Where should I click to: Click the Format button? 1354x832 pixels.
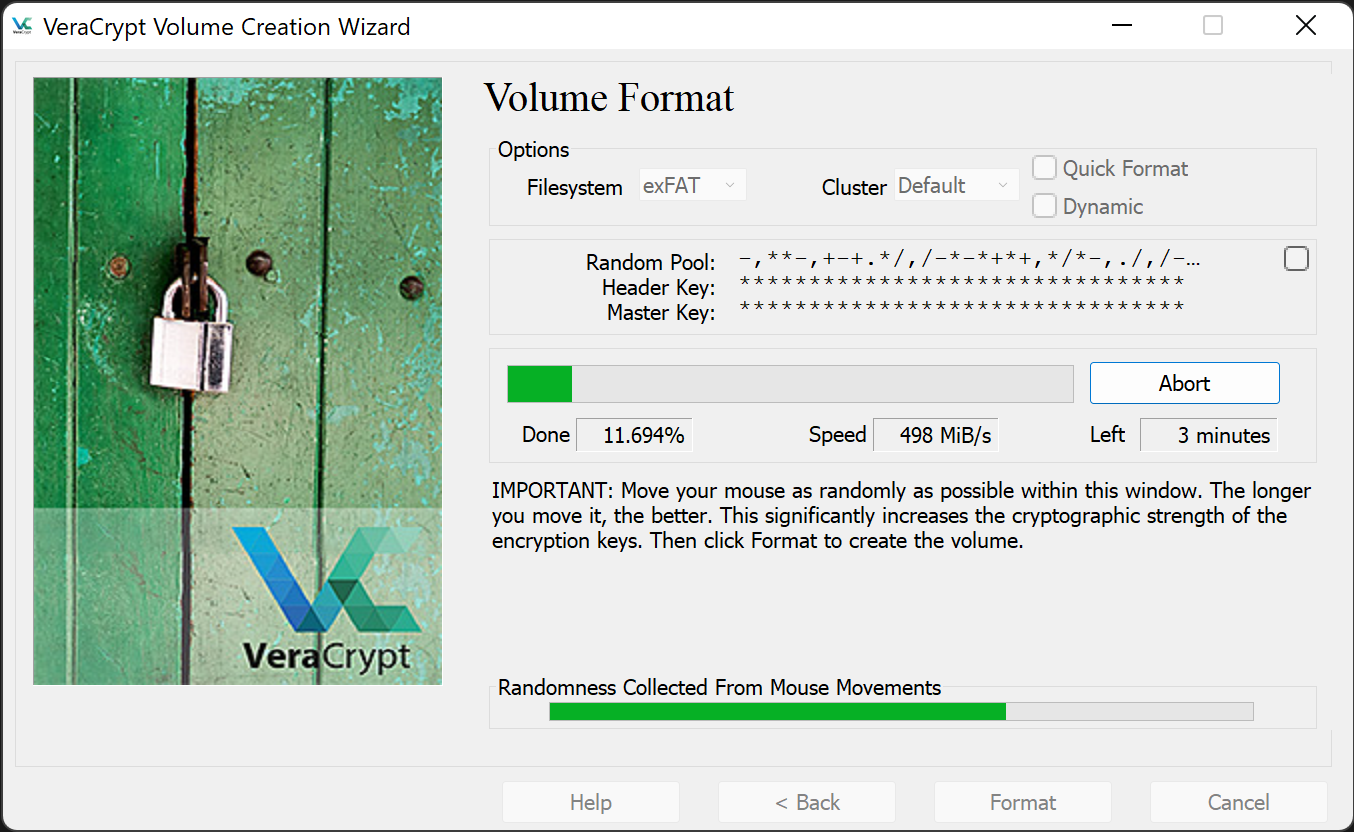1022,802
